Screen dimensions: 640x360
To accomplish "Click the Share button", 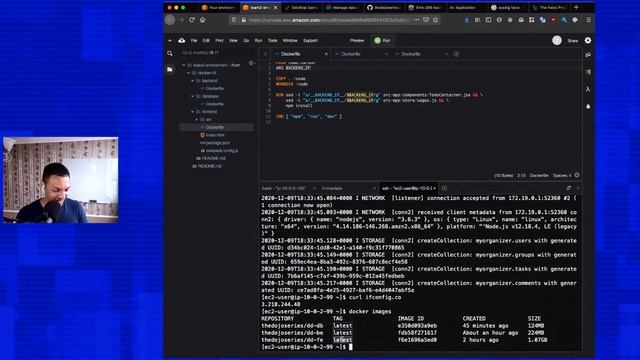I will (573, 41).
